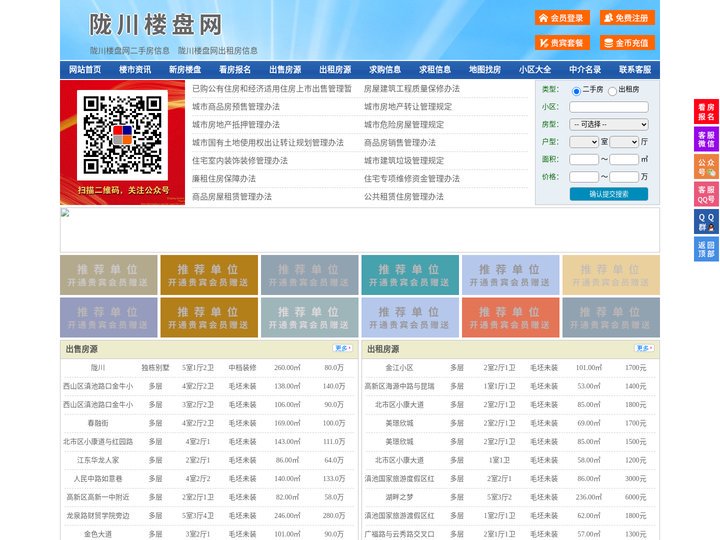Open the 地图找房 navigation item
This screenshot has width=720, height=540.
click(485, 70)
